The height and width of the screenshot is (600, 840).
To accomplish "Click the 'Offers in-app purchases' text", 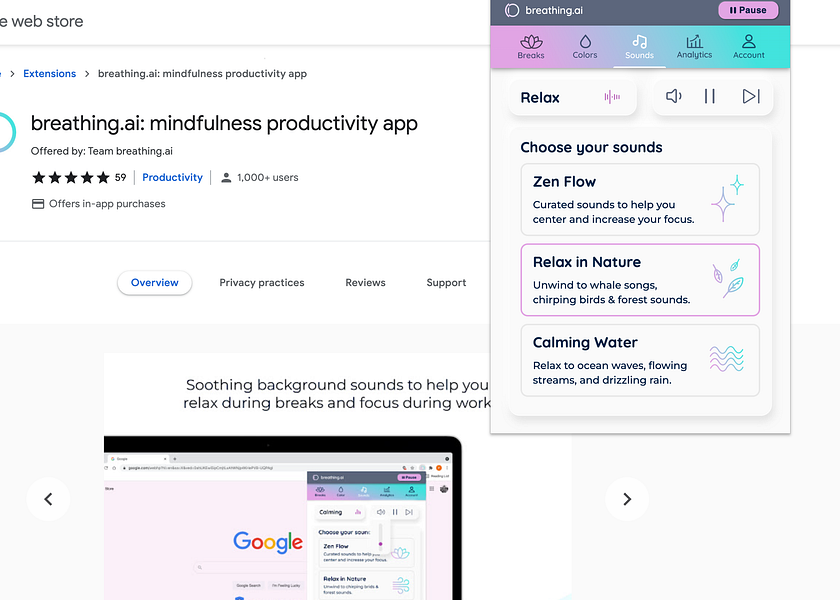I will coord(107,204).
